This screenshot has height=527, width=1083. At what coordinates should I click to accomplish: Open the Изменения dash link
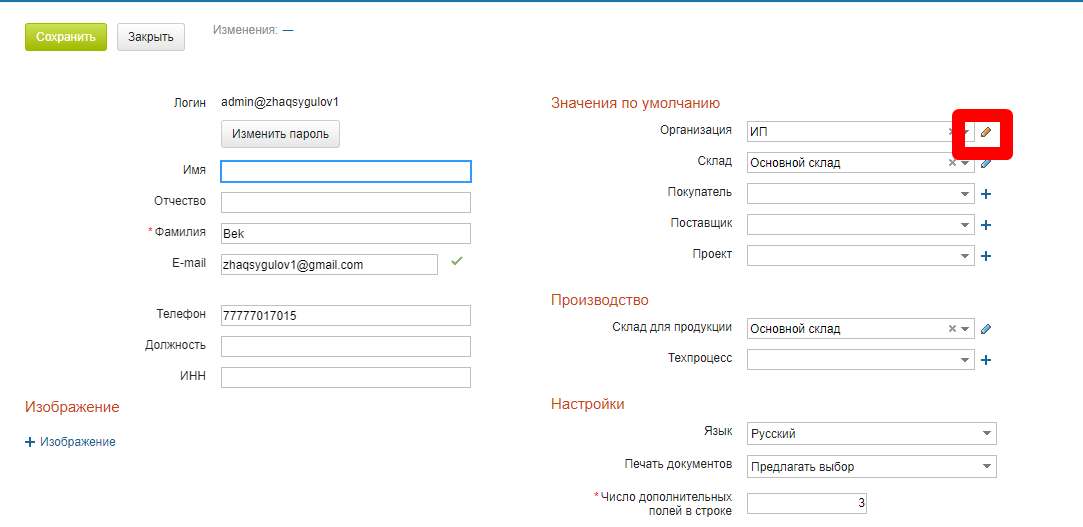[x=287, y=30]
